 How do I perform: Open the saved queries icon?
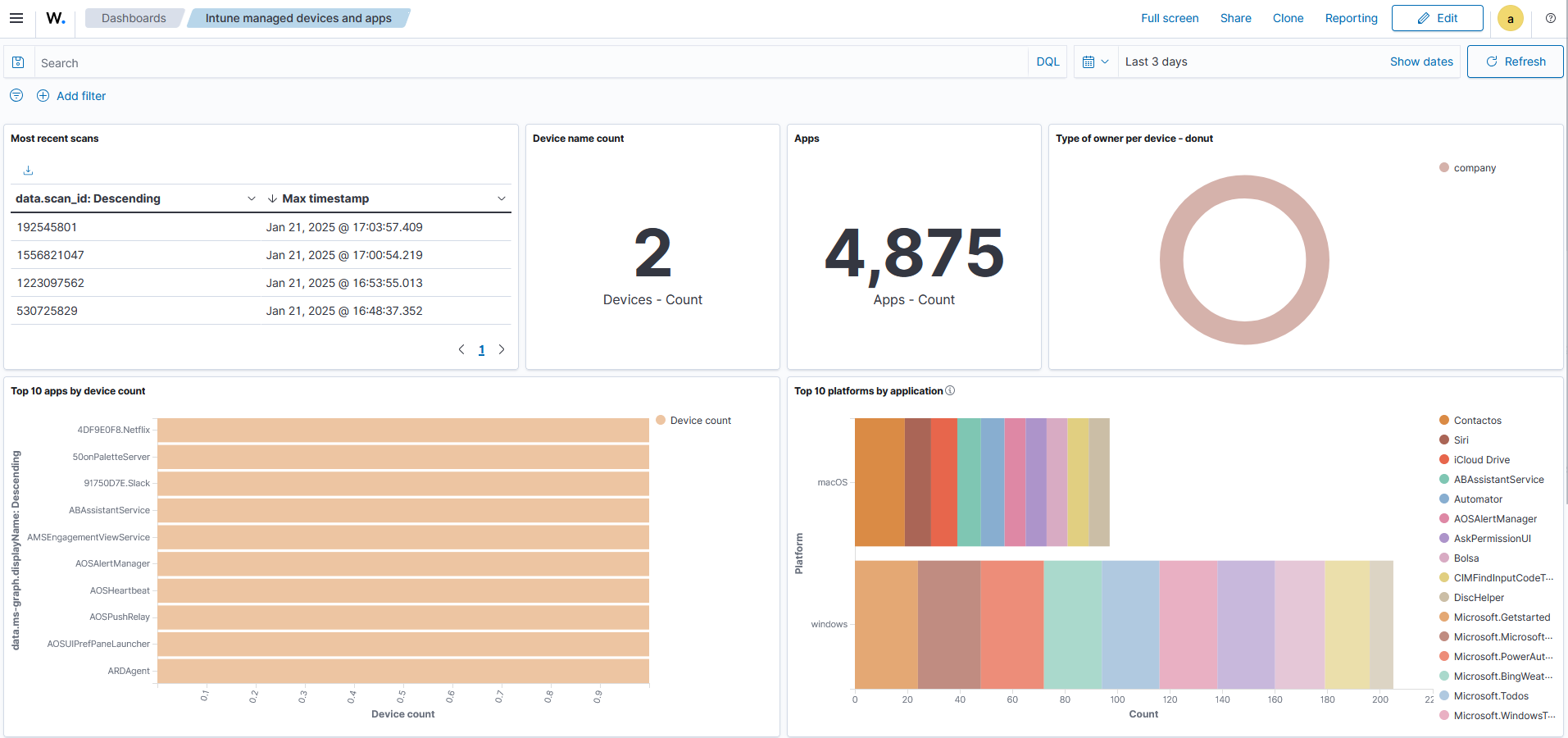pos(18,62)
